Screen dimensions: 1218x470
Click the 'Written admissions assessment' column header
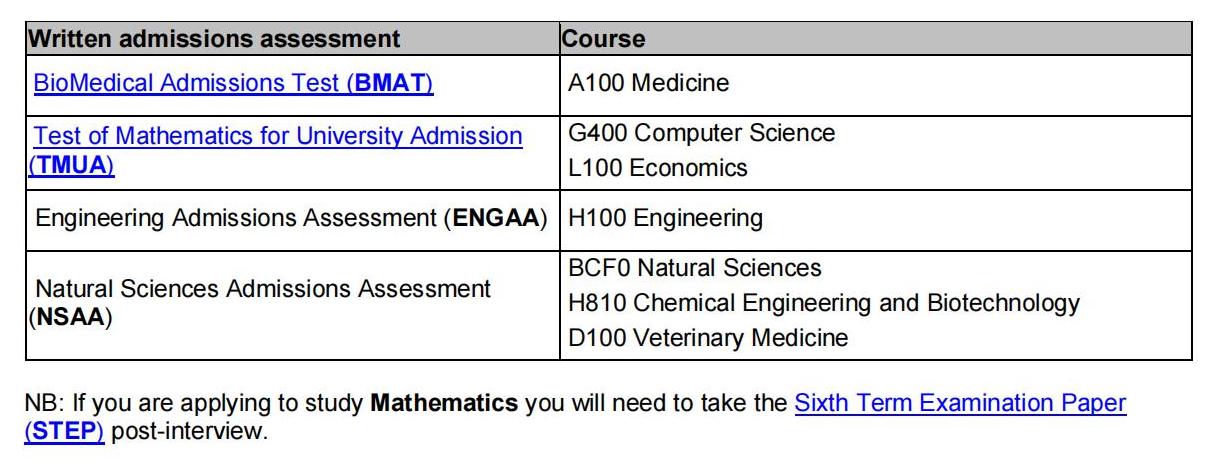coord(216,39)
